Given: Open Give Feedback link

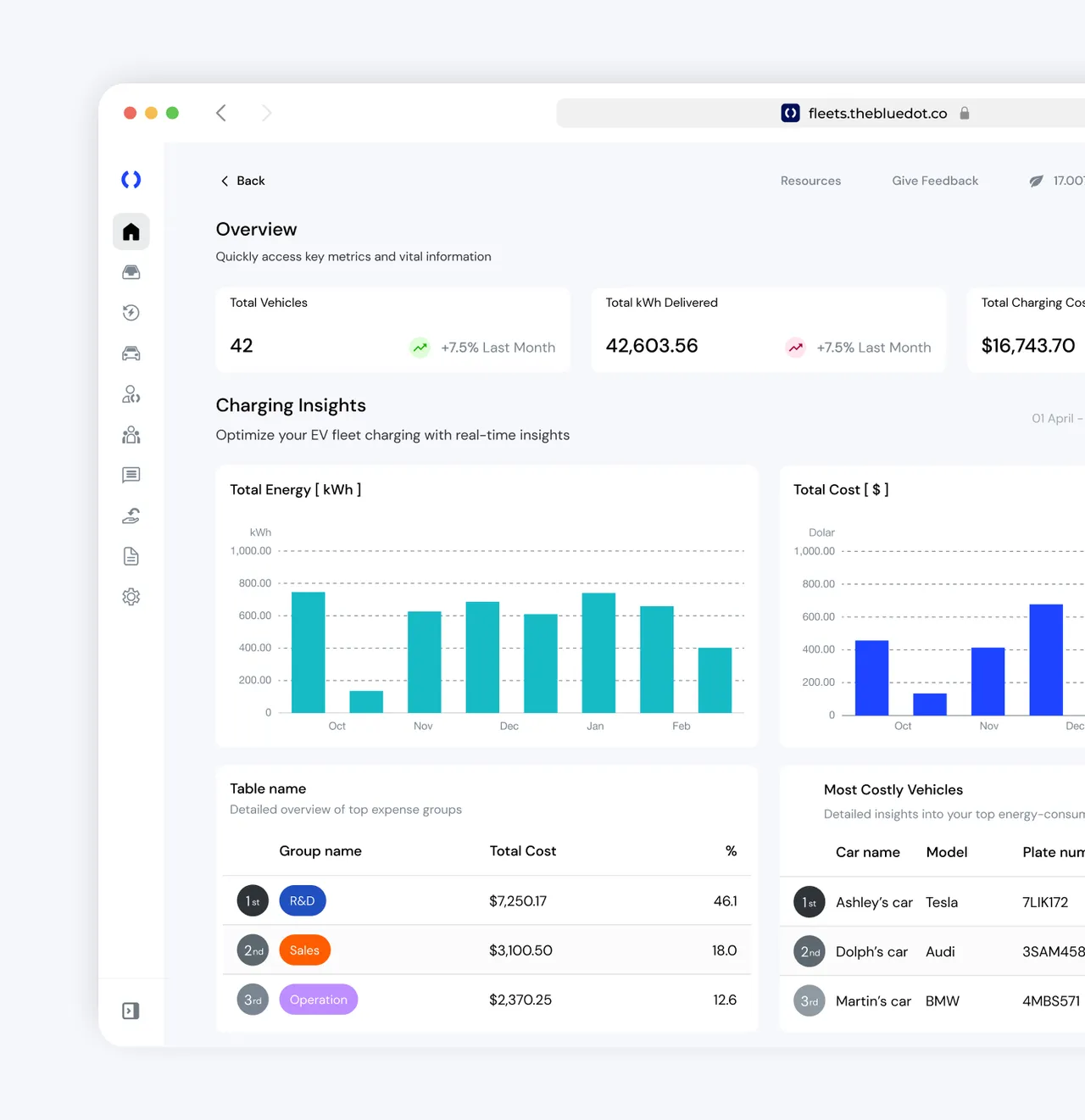Looking at the screenshot, I should click(935, 181).
